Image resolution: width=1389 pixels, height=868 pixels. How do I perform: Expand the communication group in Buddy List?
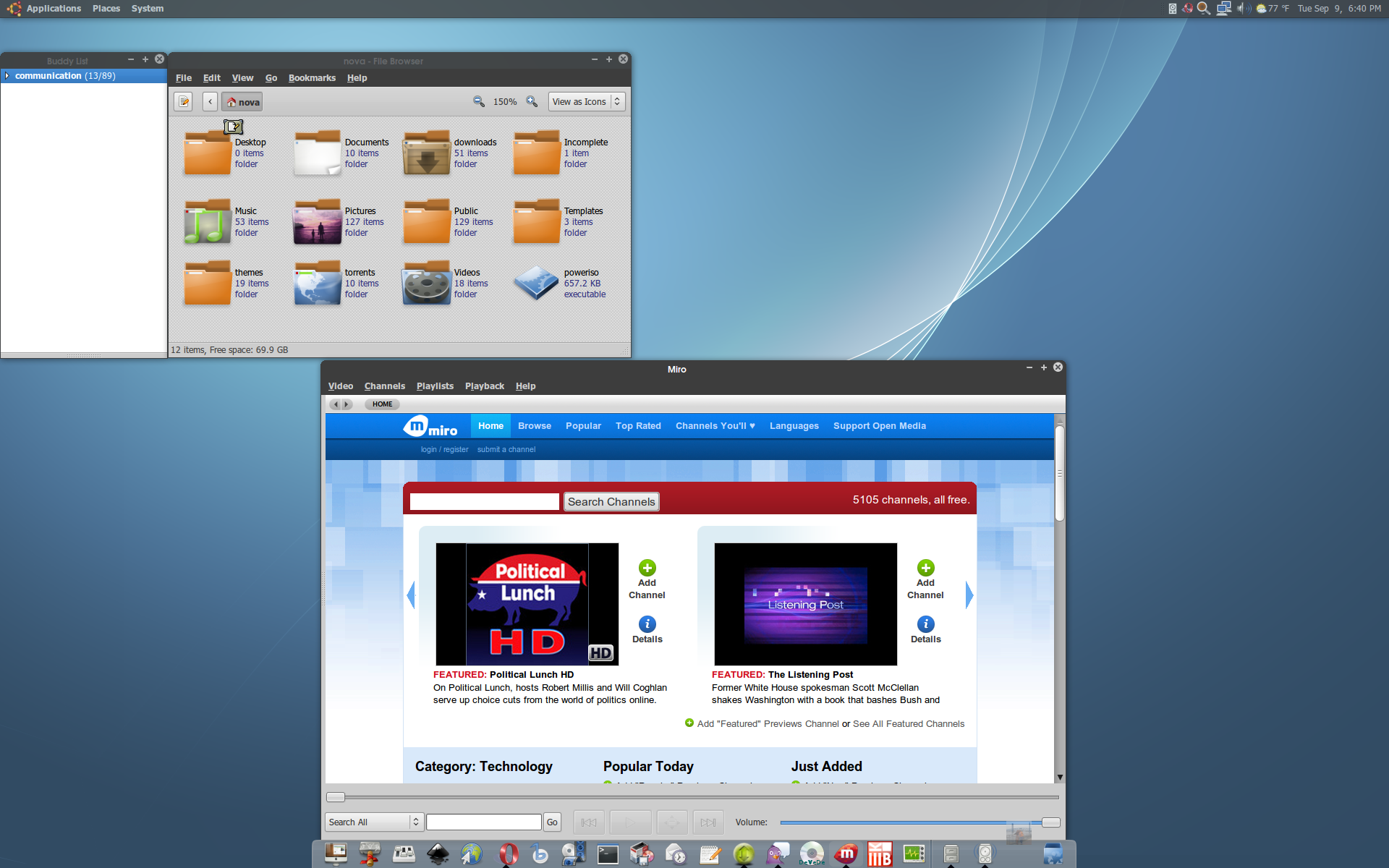click(7, 76)
